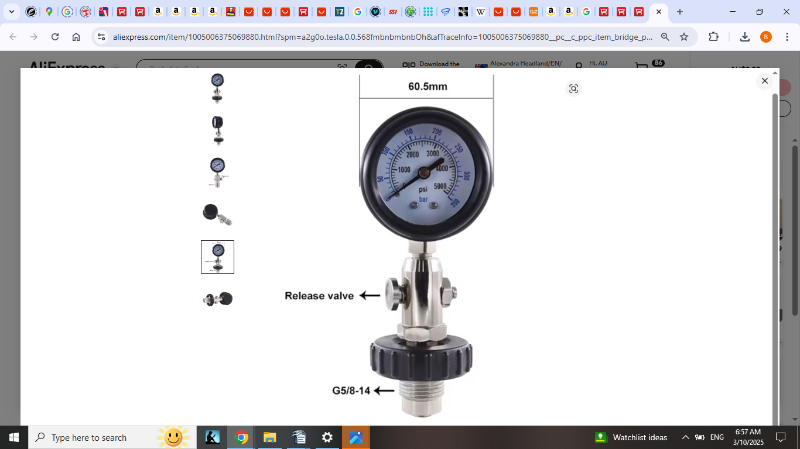This screenshot has height=449, width=800.
Task: Open the browser extensions puzzle icon
Action: pos(713,37)
